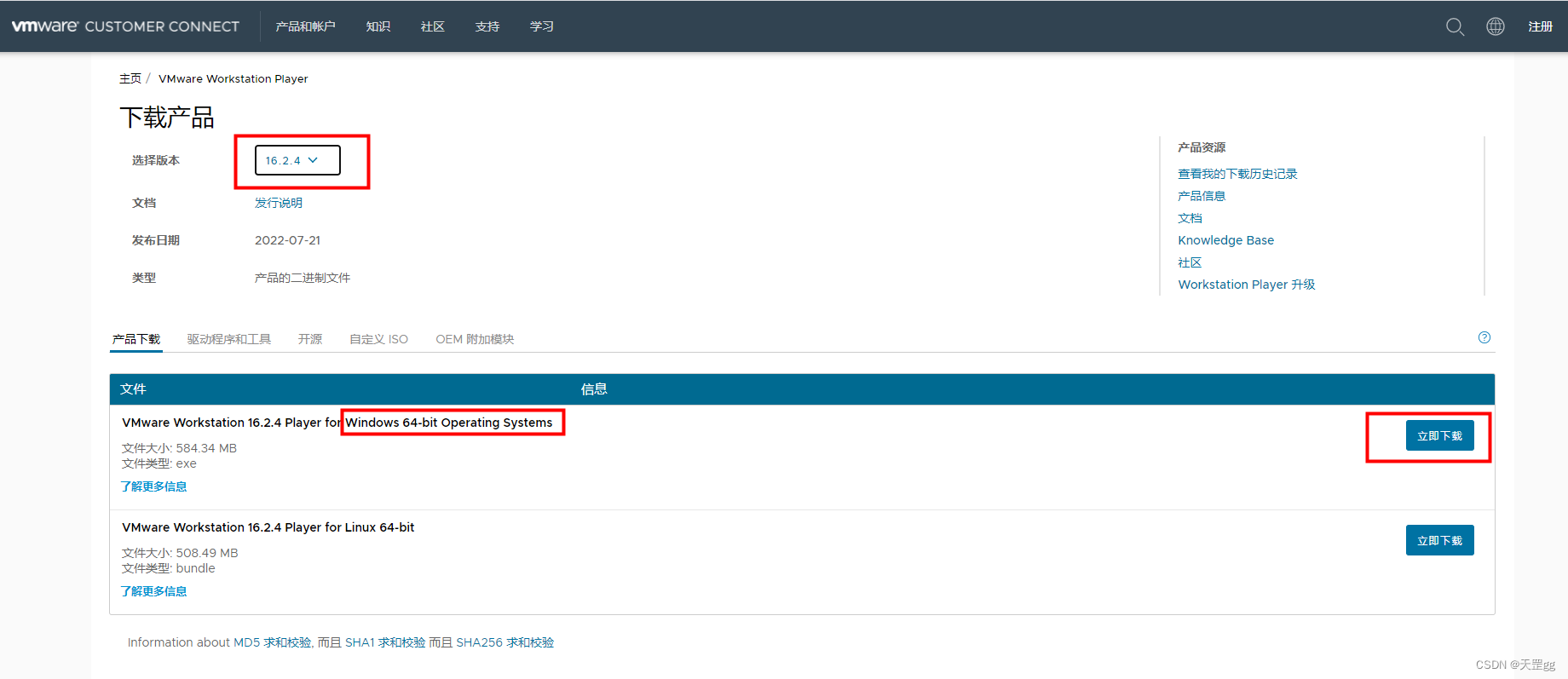
Task: Open 查看我的下载历史记录 link
Action: pyautogui.click(x=1237, y=174)
